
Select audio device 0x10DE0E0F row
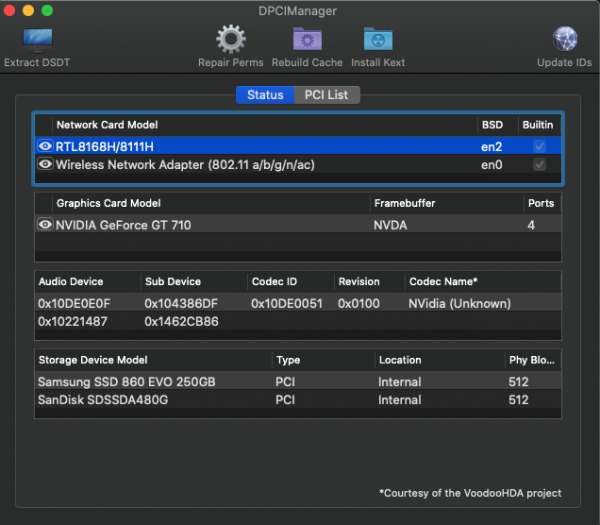coord(73,303)
